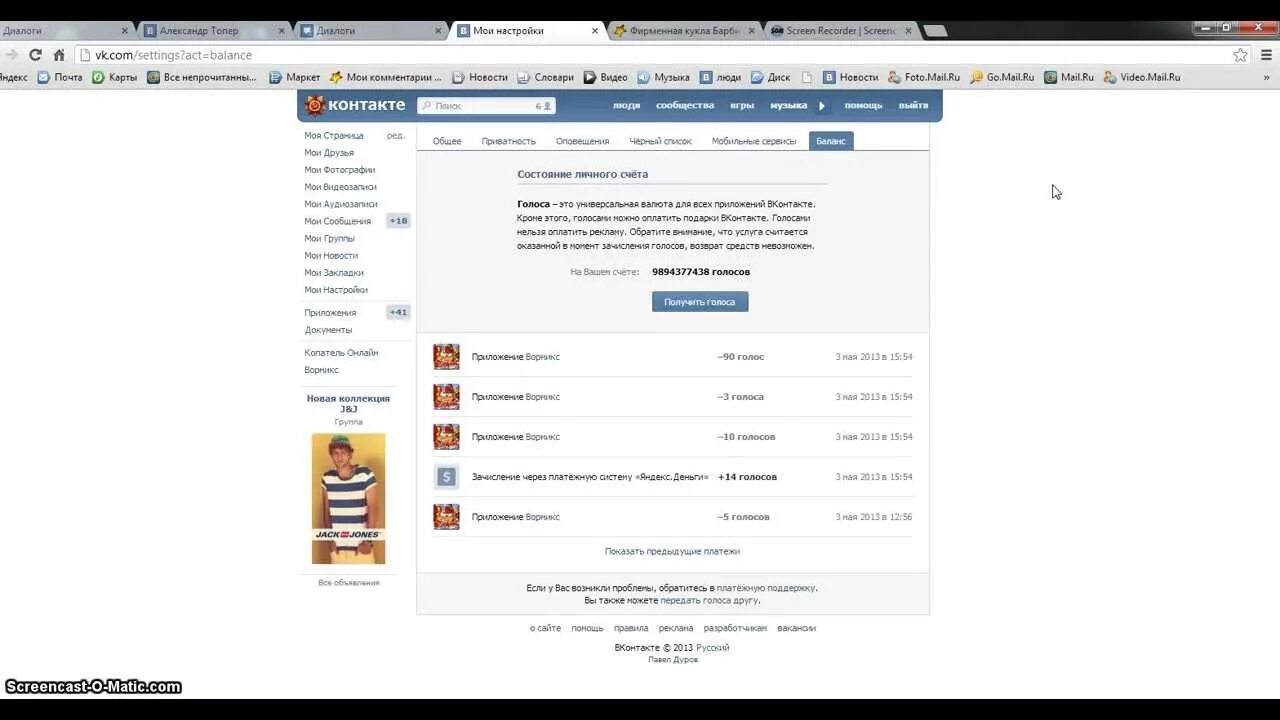Click сообщества in the VK header
The width and height of the screenshot is (1280, 720).
[685, 105]
